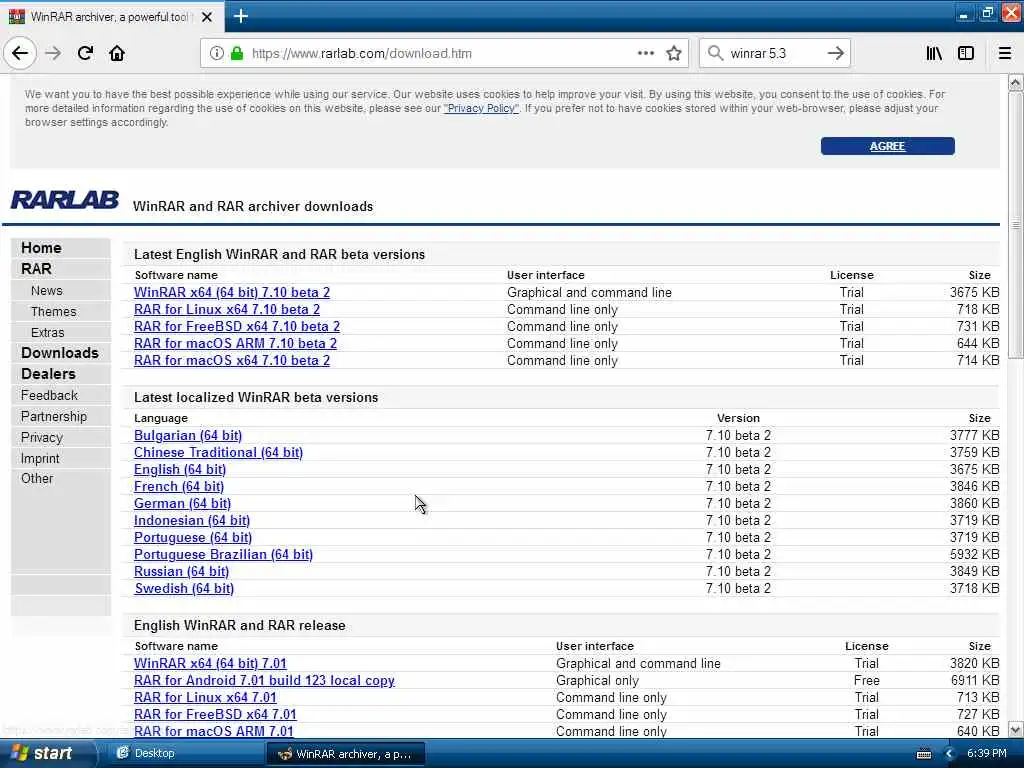
Task: Expand hidden tray icons chevron
Action: click(949, 754)
